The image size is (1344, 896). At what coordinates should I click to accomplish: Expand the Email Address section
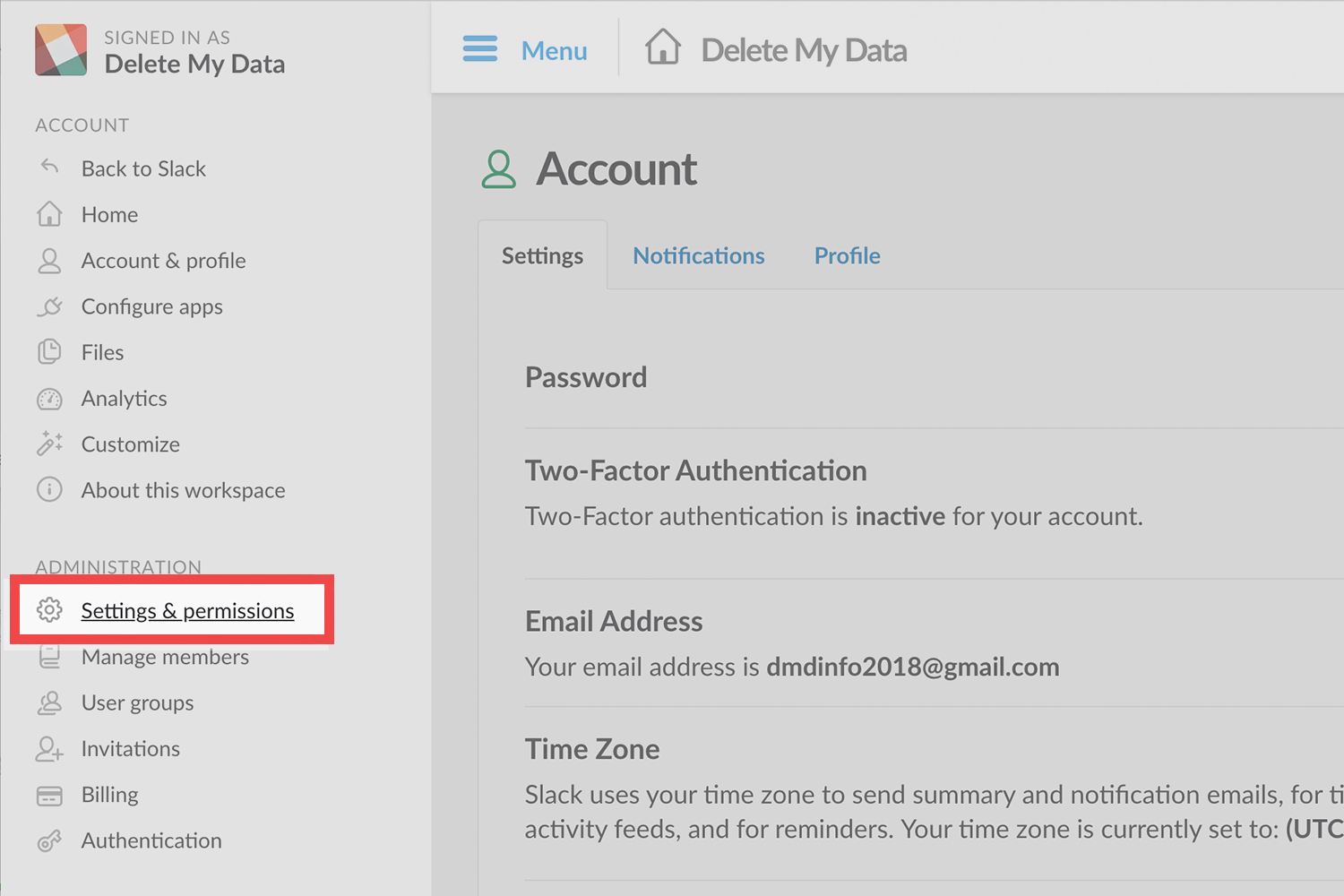click(x=614, y=621)
